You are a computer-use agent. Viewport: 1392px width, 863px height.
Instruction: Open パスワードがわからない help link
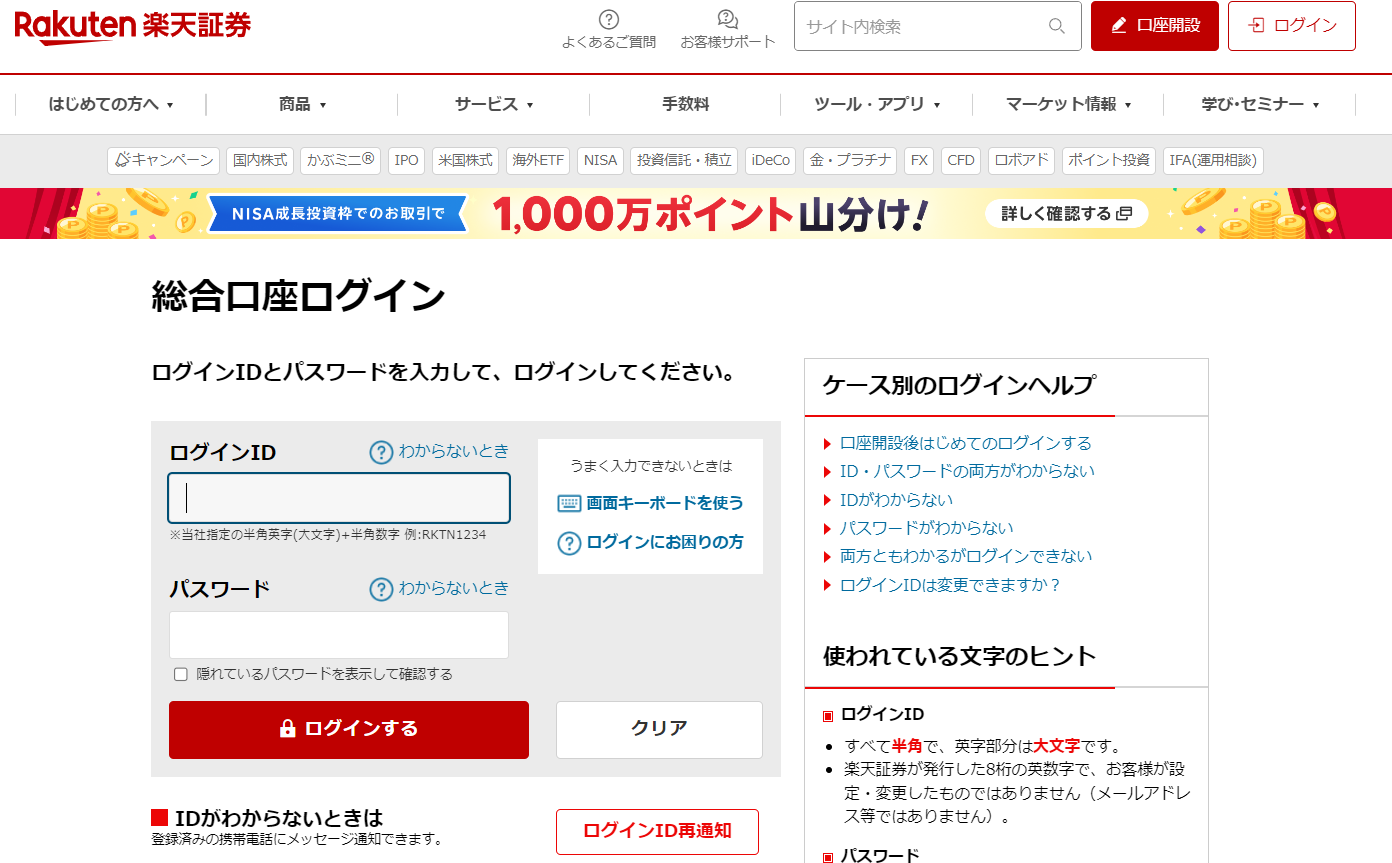click(926, 528)
